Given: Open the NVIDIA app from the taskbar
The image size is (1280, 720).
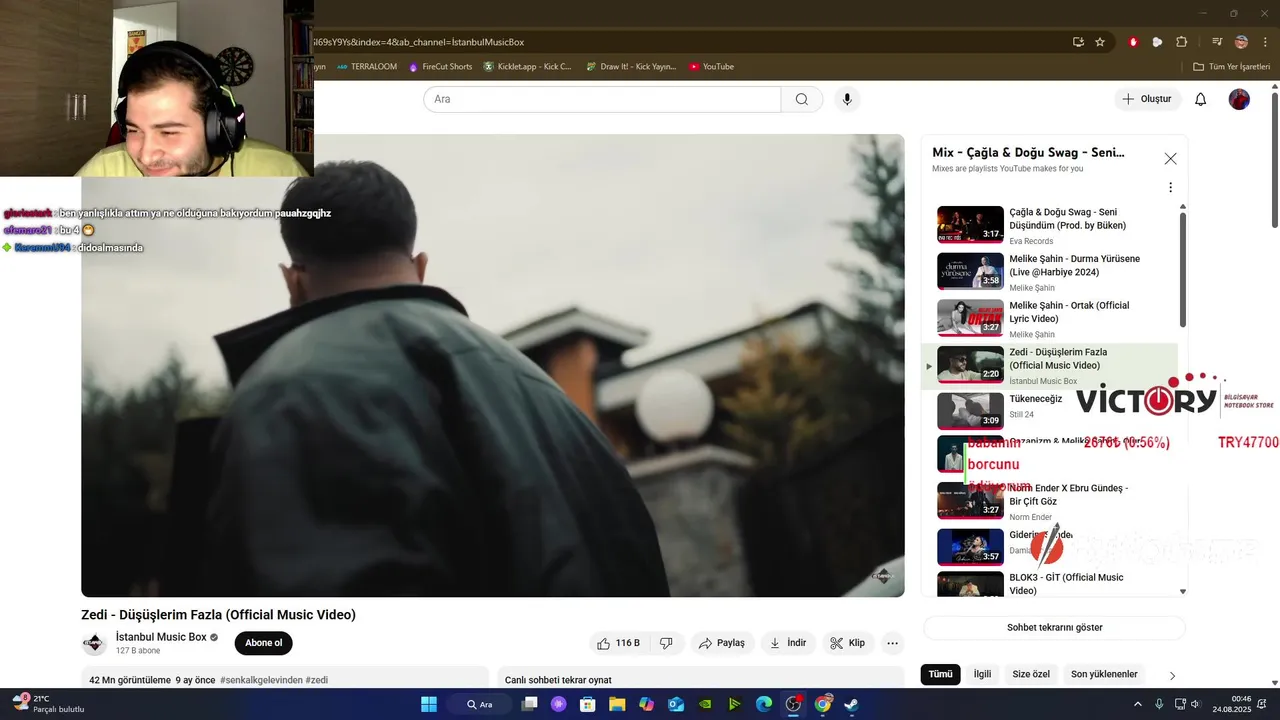Looking at the screenshot, I should 705,704.
